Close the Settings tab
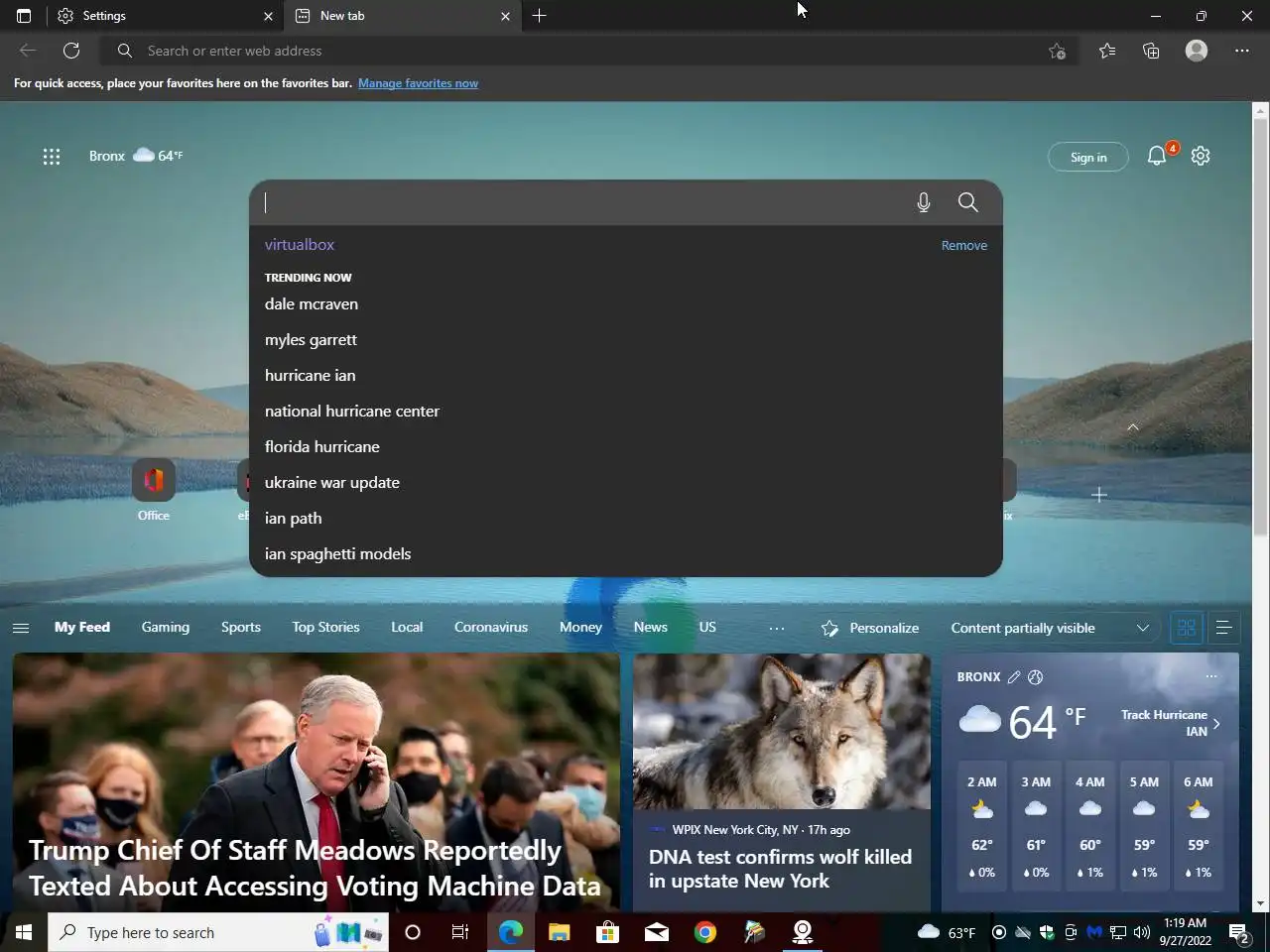The width and height of the screenshot is (1270, 952). [x=268, y=16]
